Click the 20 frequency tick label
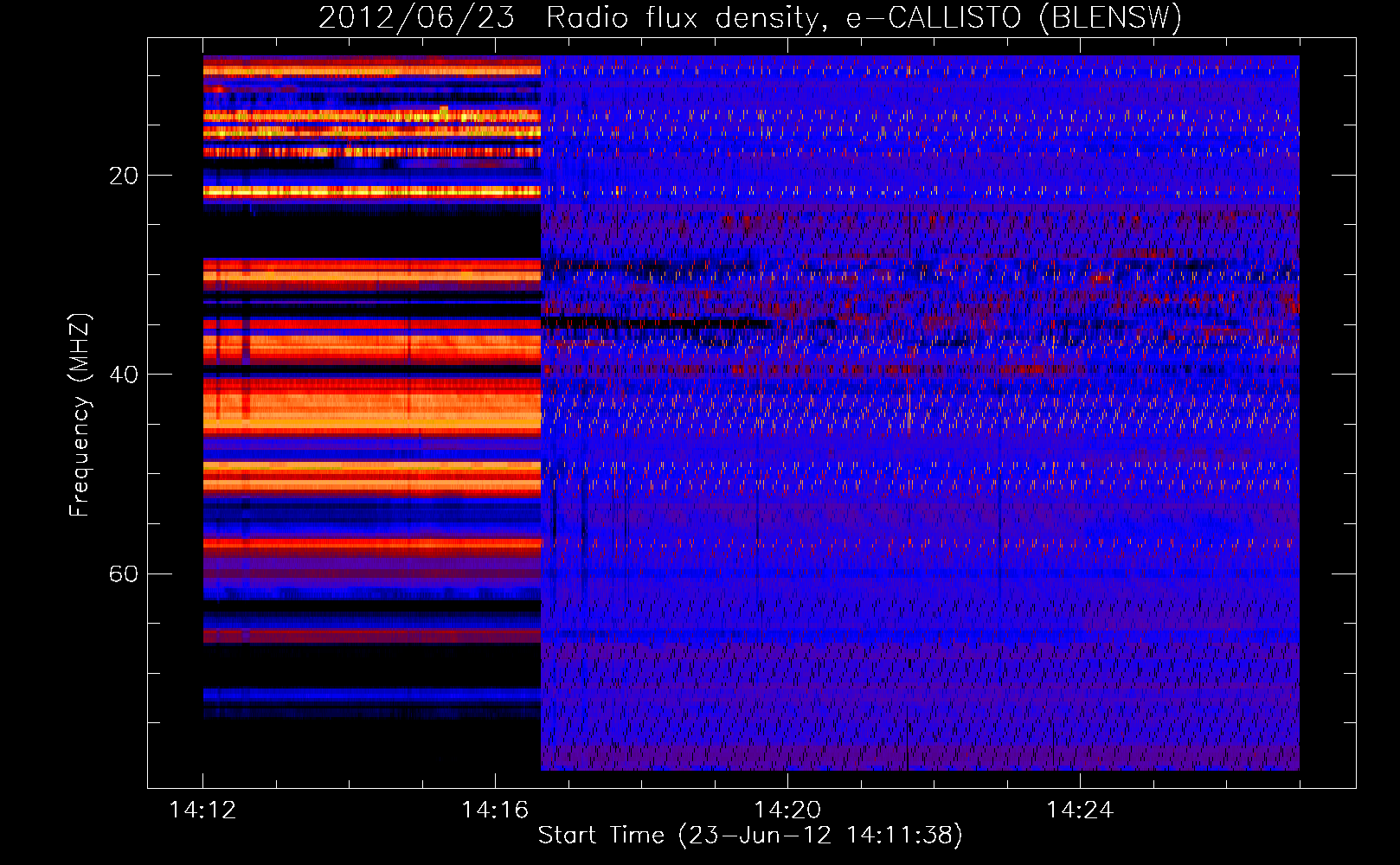The height and width of the screenshot is (865, 1400). pos(124,176)
